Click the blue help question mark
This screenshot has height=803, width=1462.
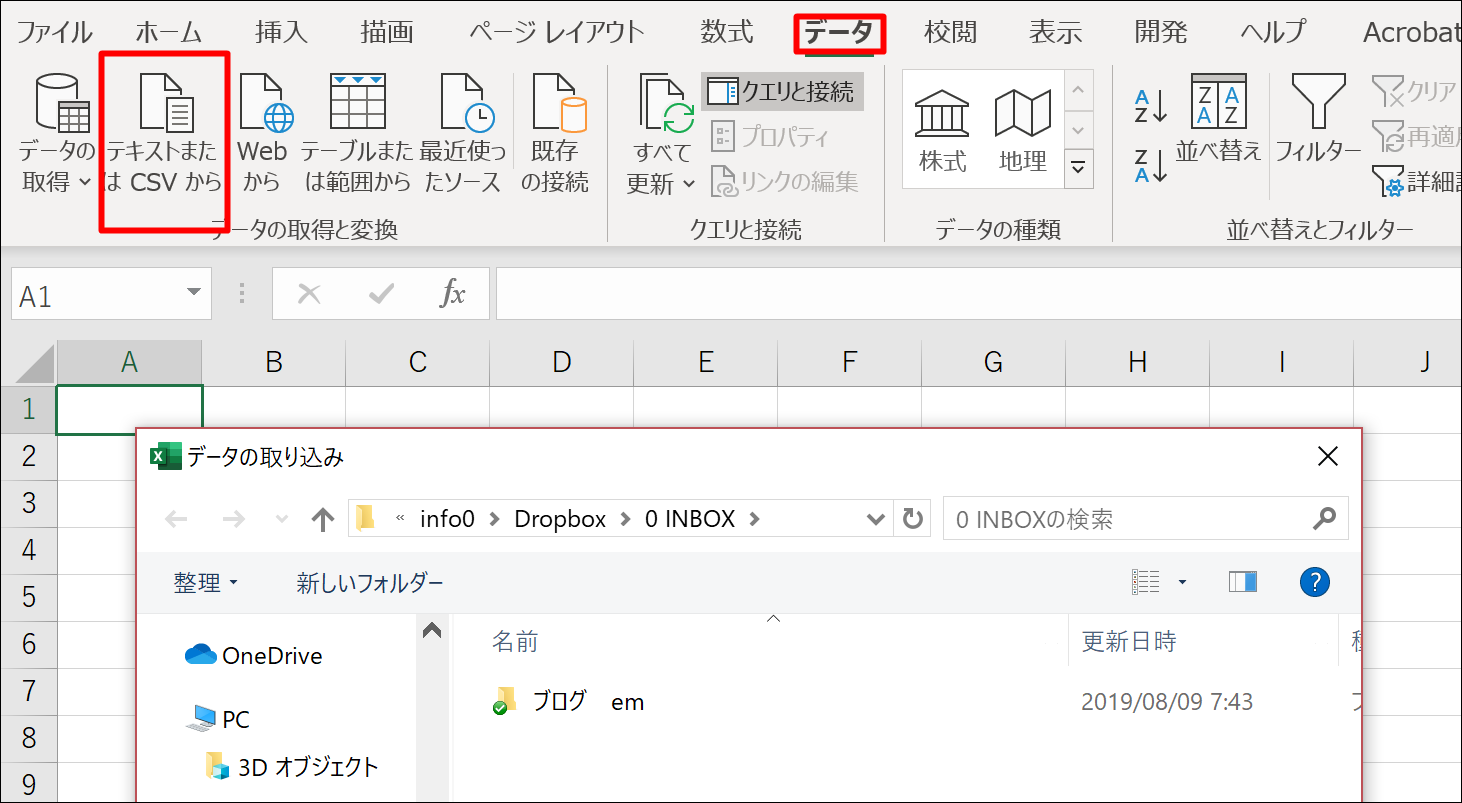[1315, 582]
